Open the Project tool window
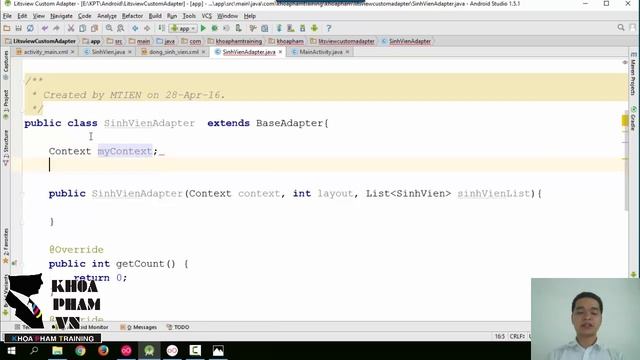The width and height of the screenshot is (640, 360). point(6,104)
